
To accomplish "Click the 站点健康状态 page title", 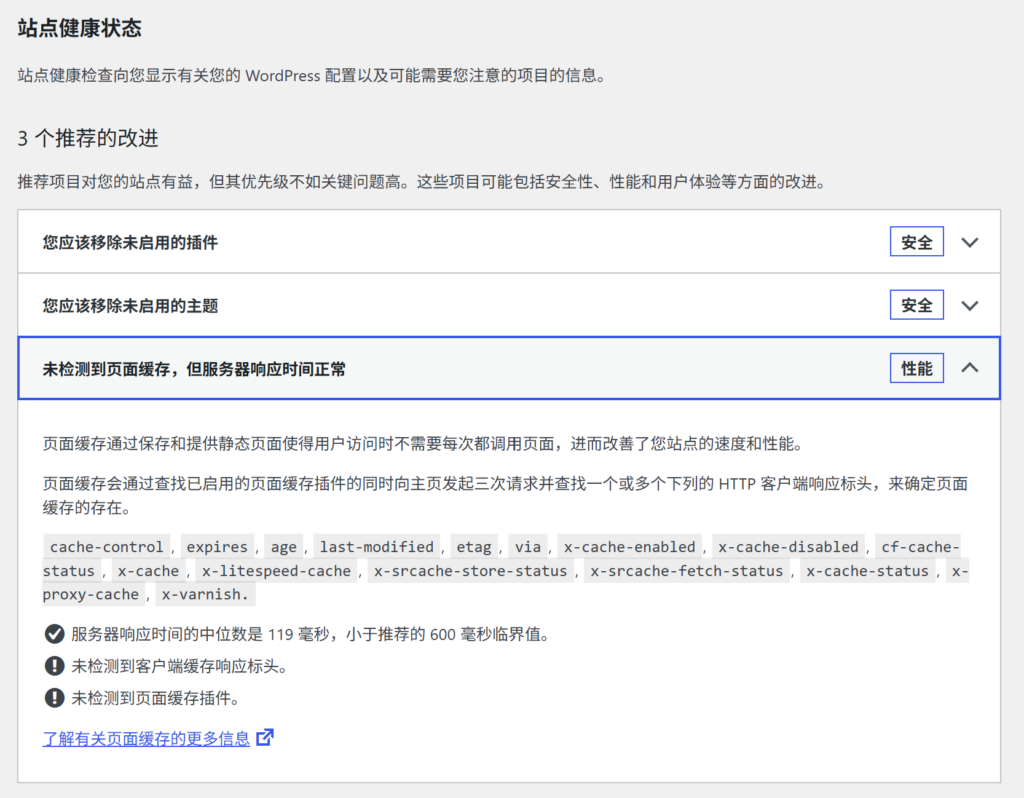I will pyautogui.click(x=79, y=28).
